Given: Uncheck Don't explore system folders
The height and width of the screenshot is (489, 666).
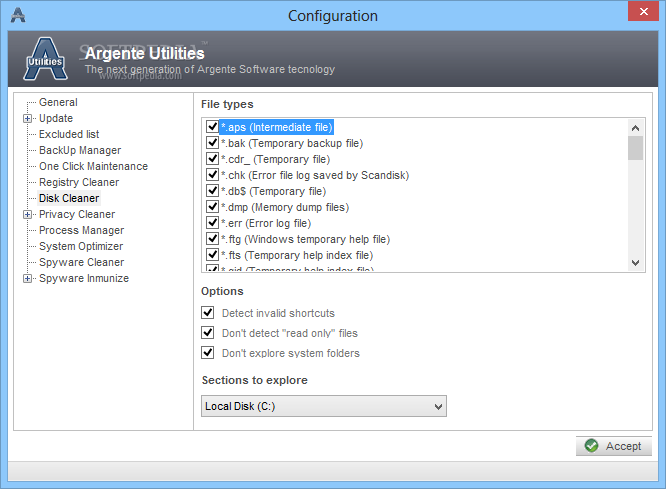Looking at the screenshot, I should click(208, 353).
